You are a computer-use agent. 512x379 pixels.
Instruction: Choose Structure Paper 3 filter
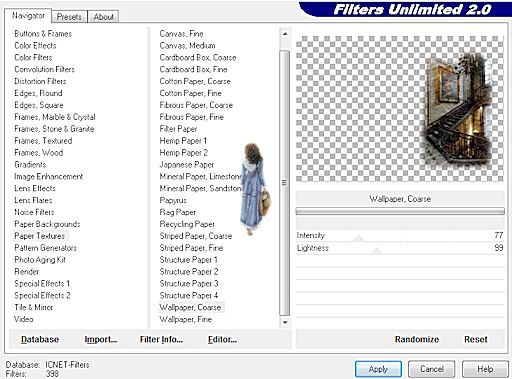click(x=189, y=284)
